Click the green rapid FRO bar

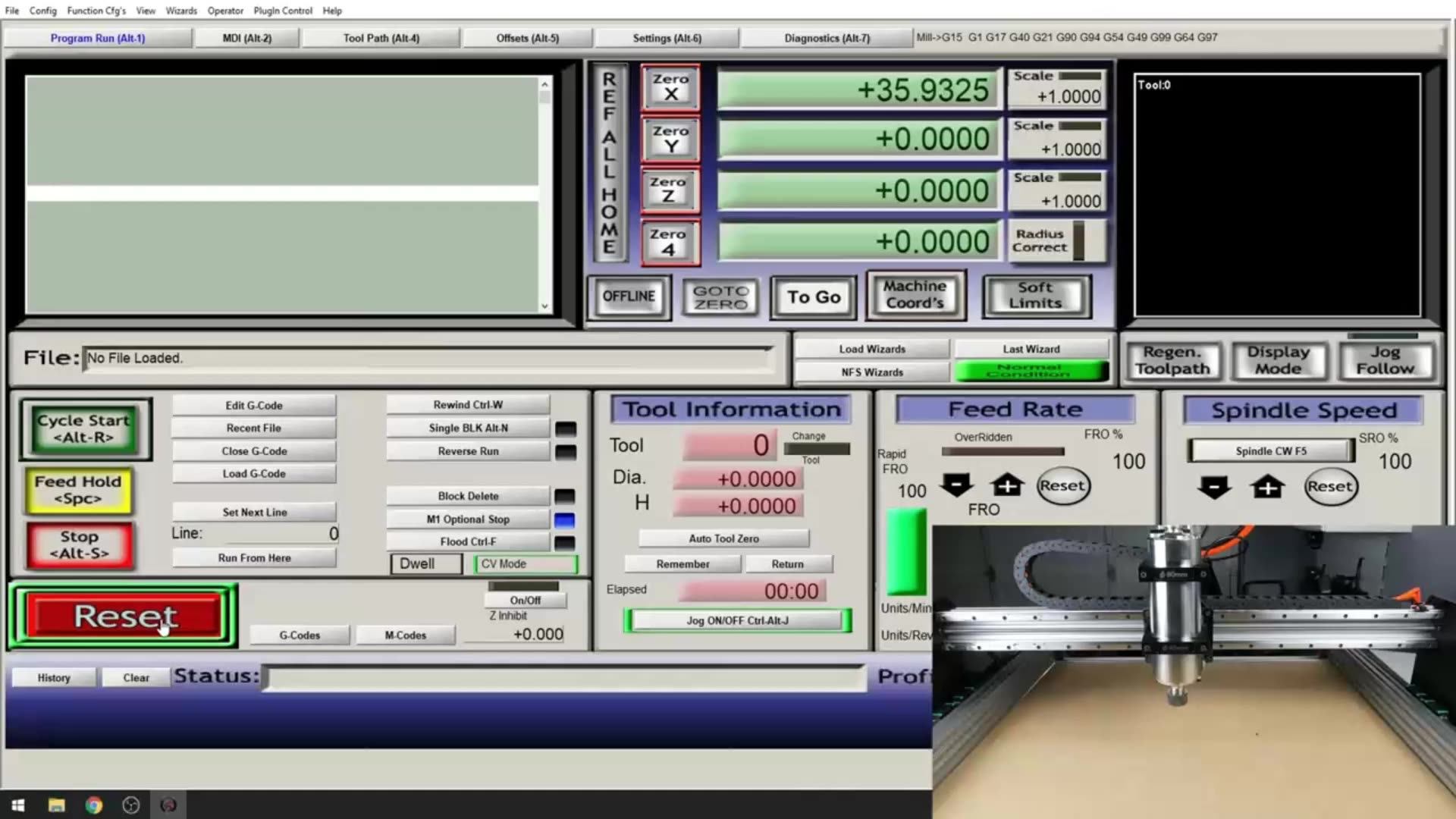[x=906, y=552]
